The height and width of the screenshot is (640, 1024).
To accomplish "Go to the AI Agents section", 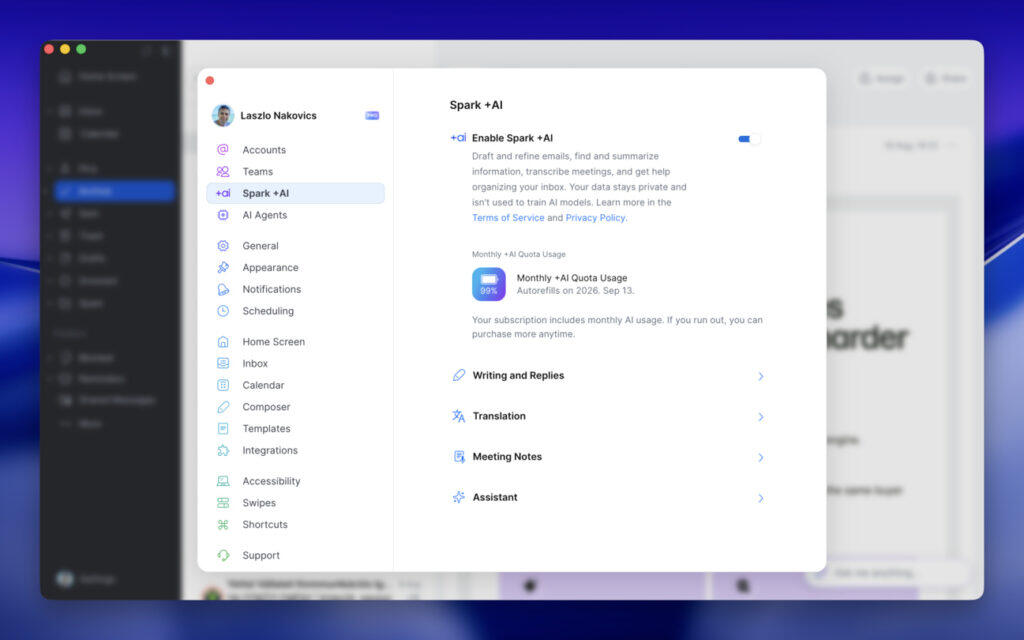I will [295, 215].
